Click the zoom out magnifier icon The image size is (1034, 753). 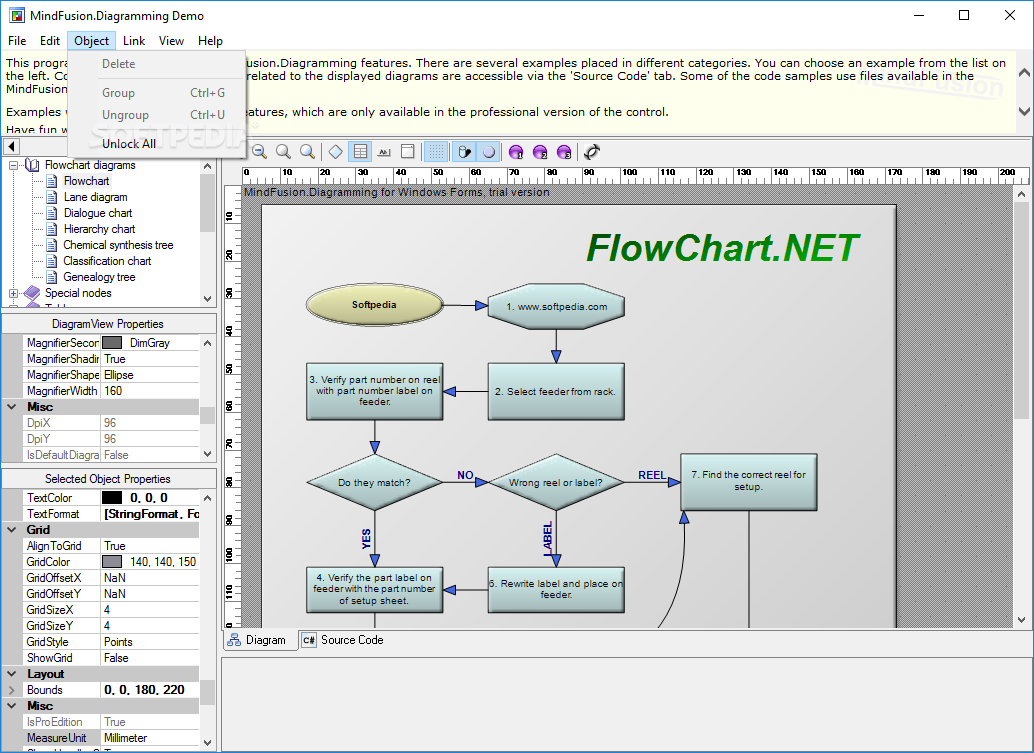coord(260,152)
